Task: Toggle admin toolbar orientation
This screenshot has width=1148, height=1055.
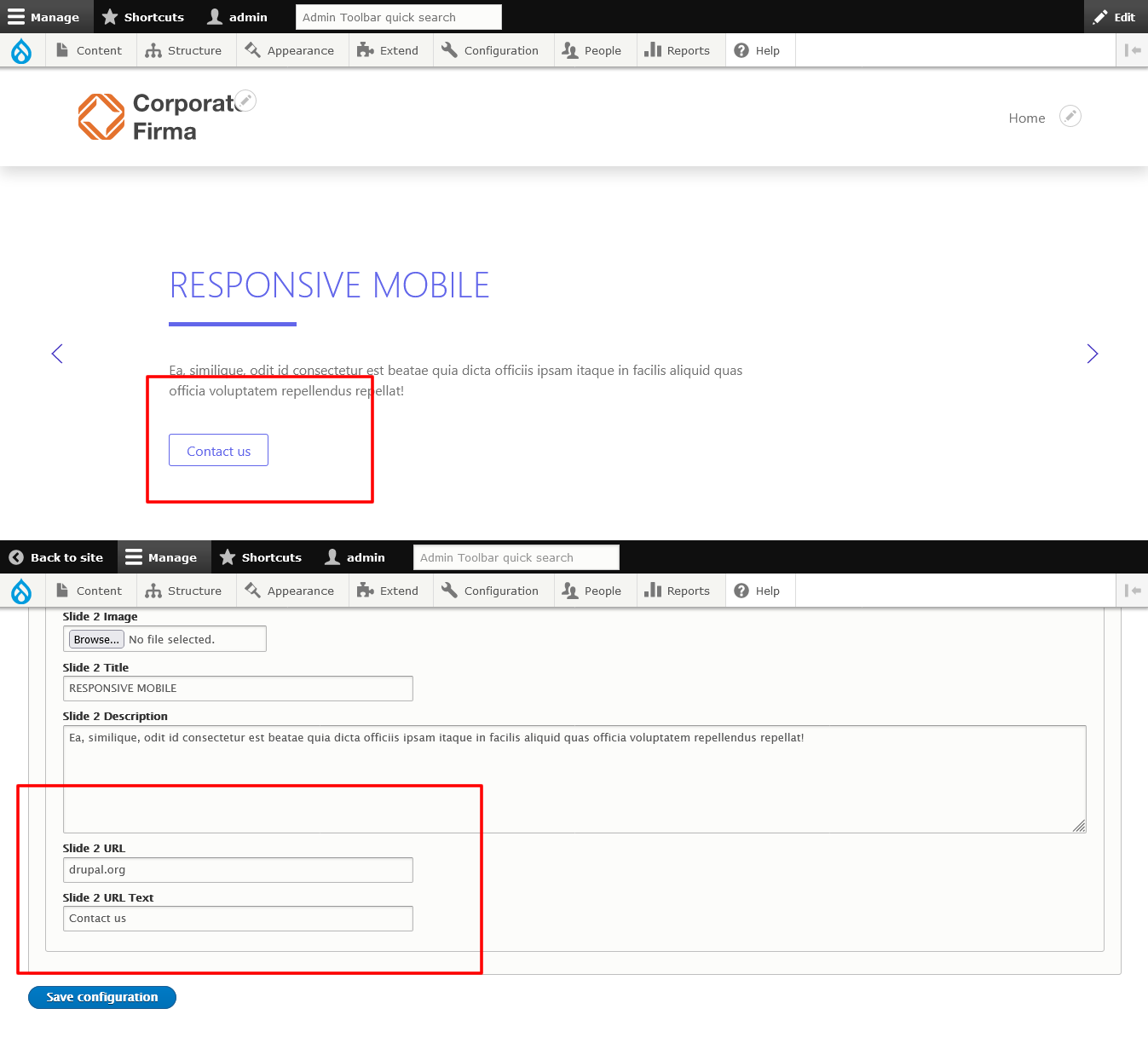Action: coord(1134,50)
